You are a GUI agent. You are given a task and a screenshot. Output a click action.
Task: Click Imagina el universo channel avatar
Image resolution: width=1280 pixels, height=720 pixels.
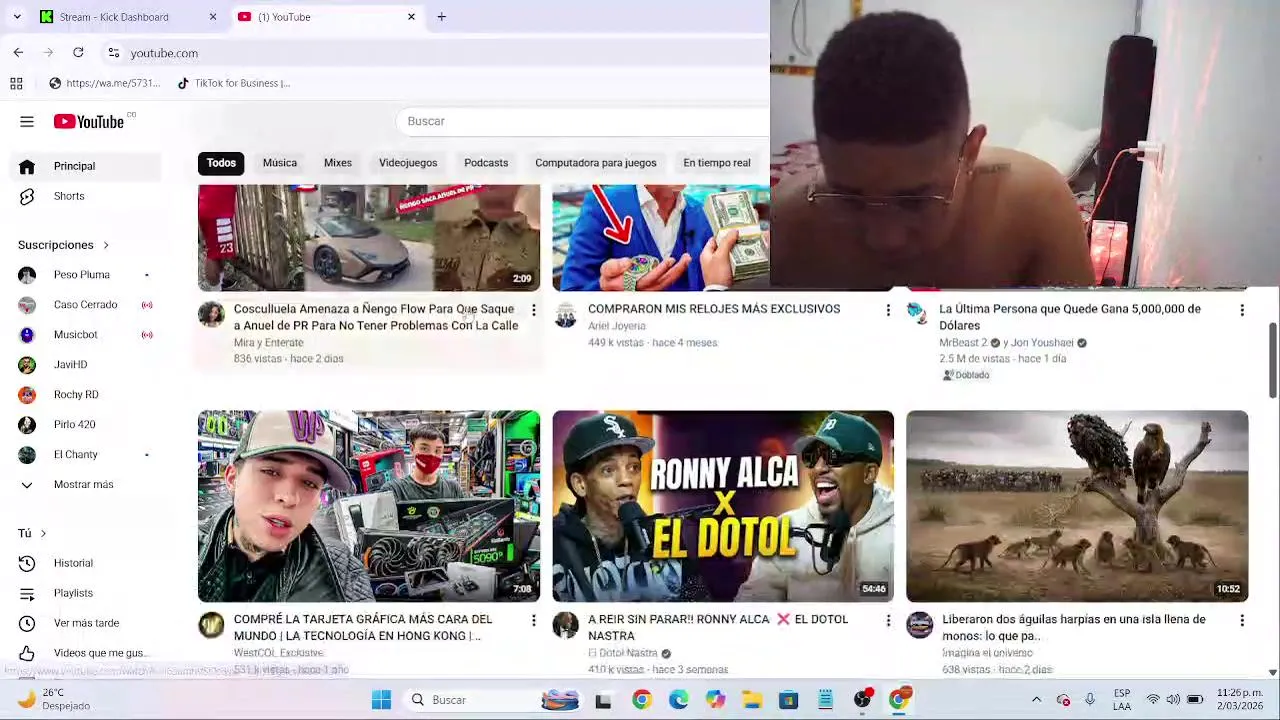coord(919,625)
